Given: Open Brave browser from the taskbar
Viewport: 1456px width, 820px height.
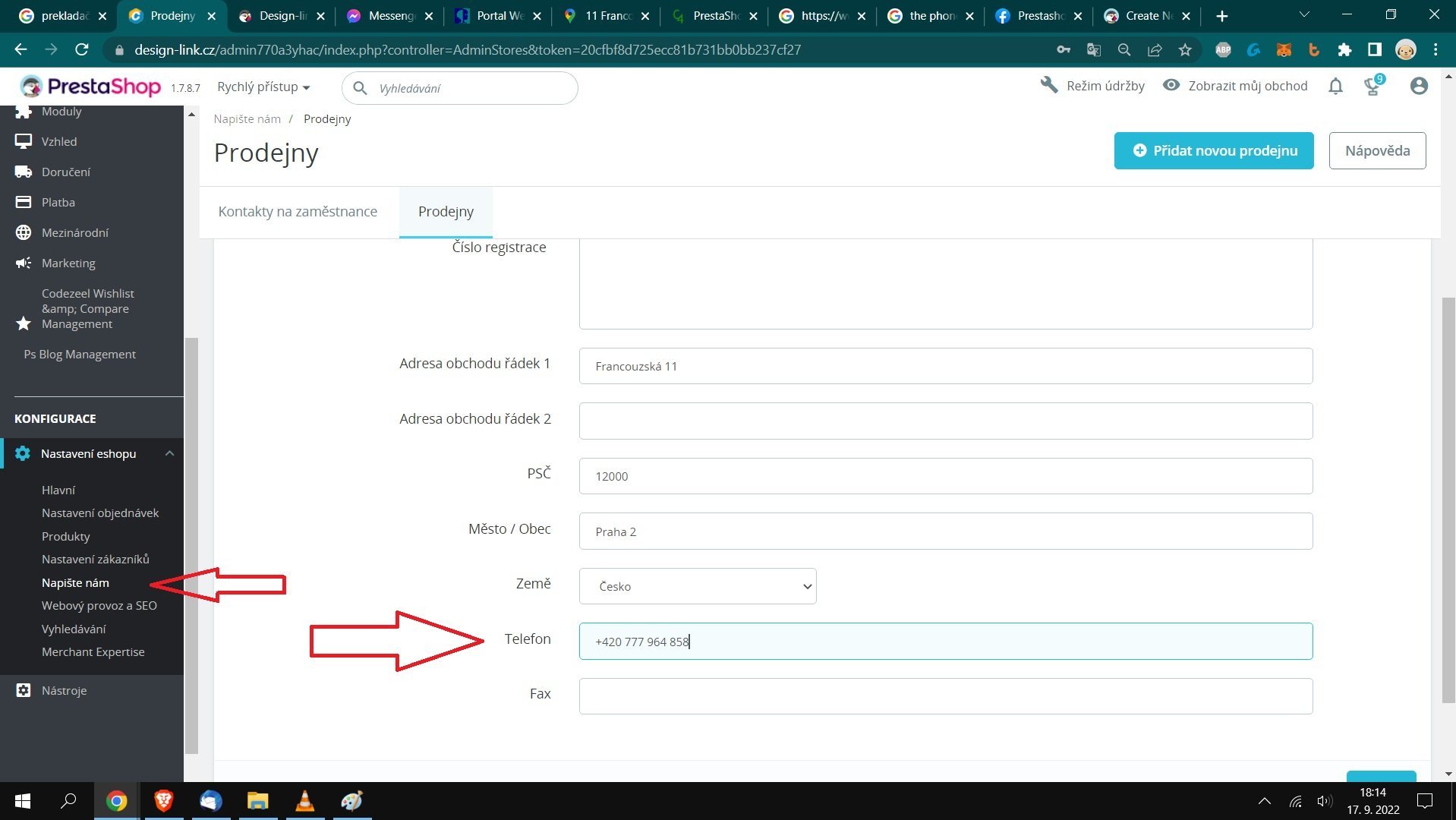Looking at the screenshot, I should coord(163,800).
